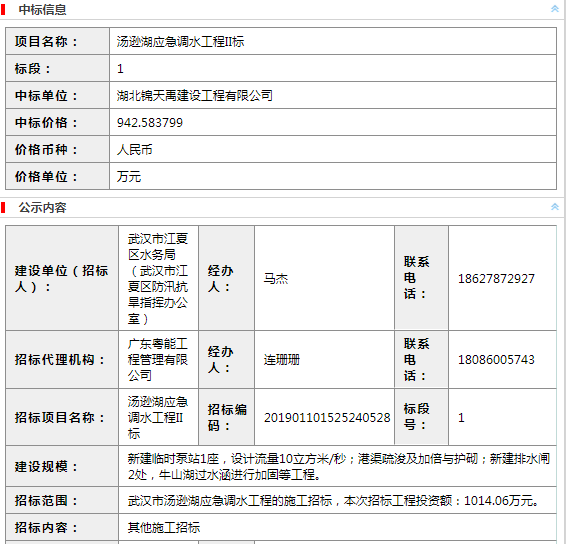Click 其他施工招标 in 招标内容 row

tap(164, 527)
